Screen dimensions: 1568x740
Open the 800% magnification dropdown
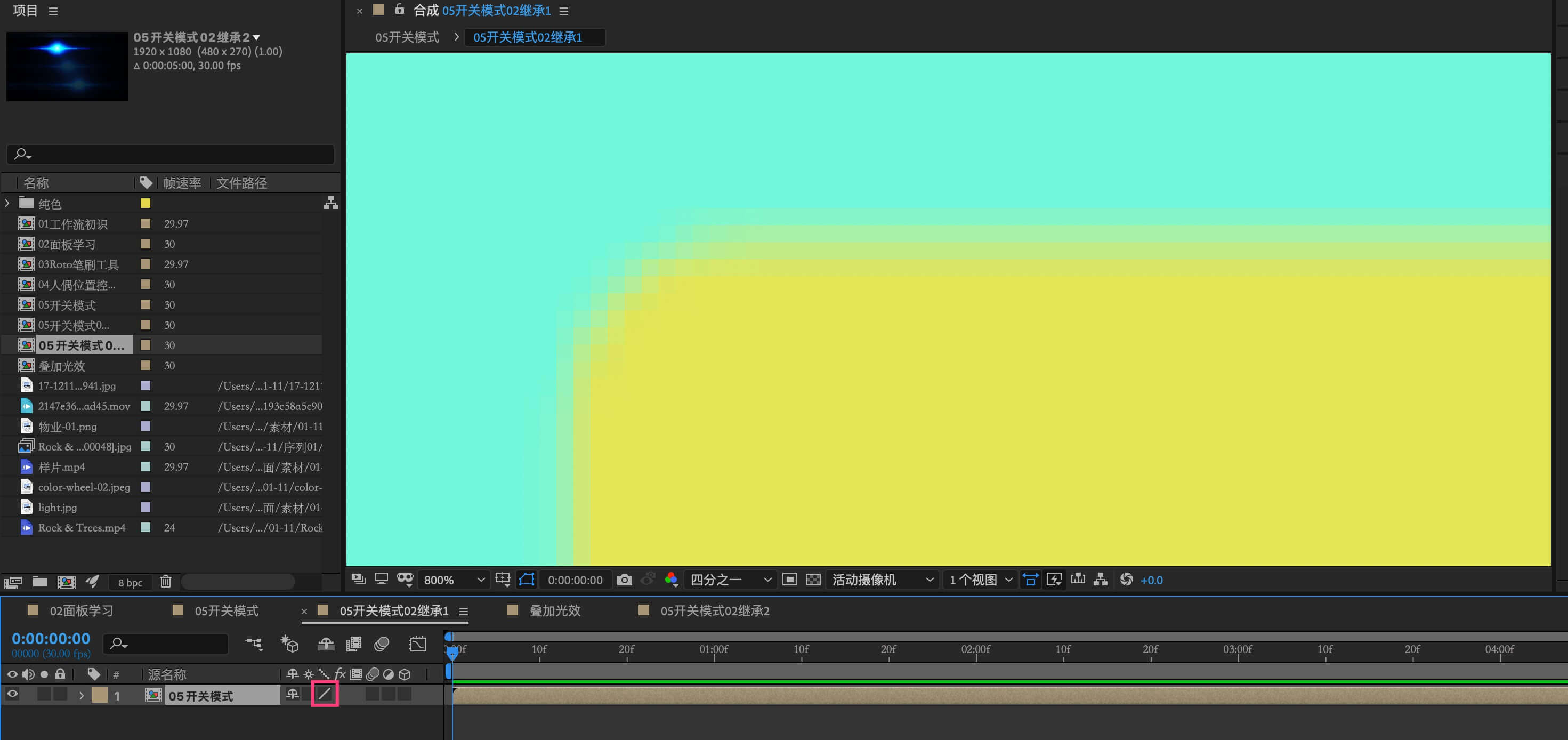[454, 580]
